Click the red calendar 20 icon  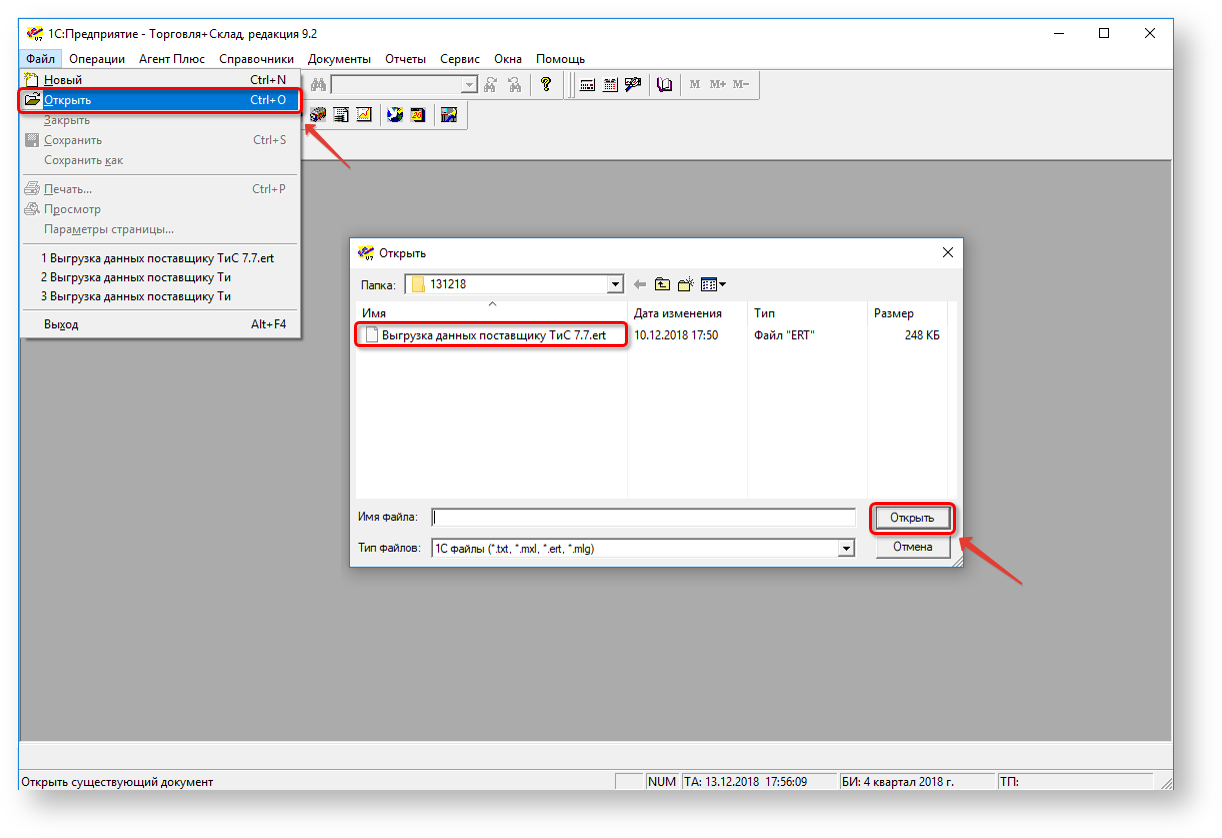click(x=417, y=115)
